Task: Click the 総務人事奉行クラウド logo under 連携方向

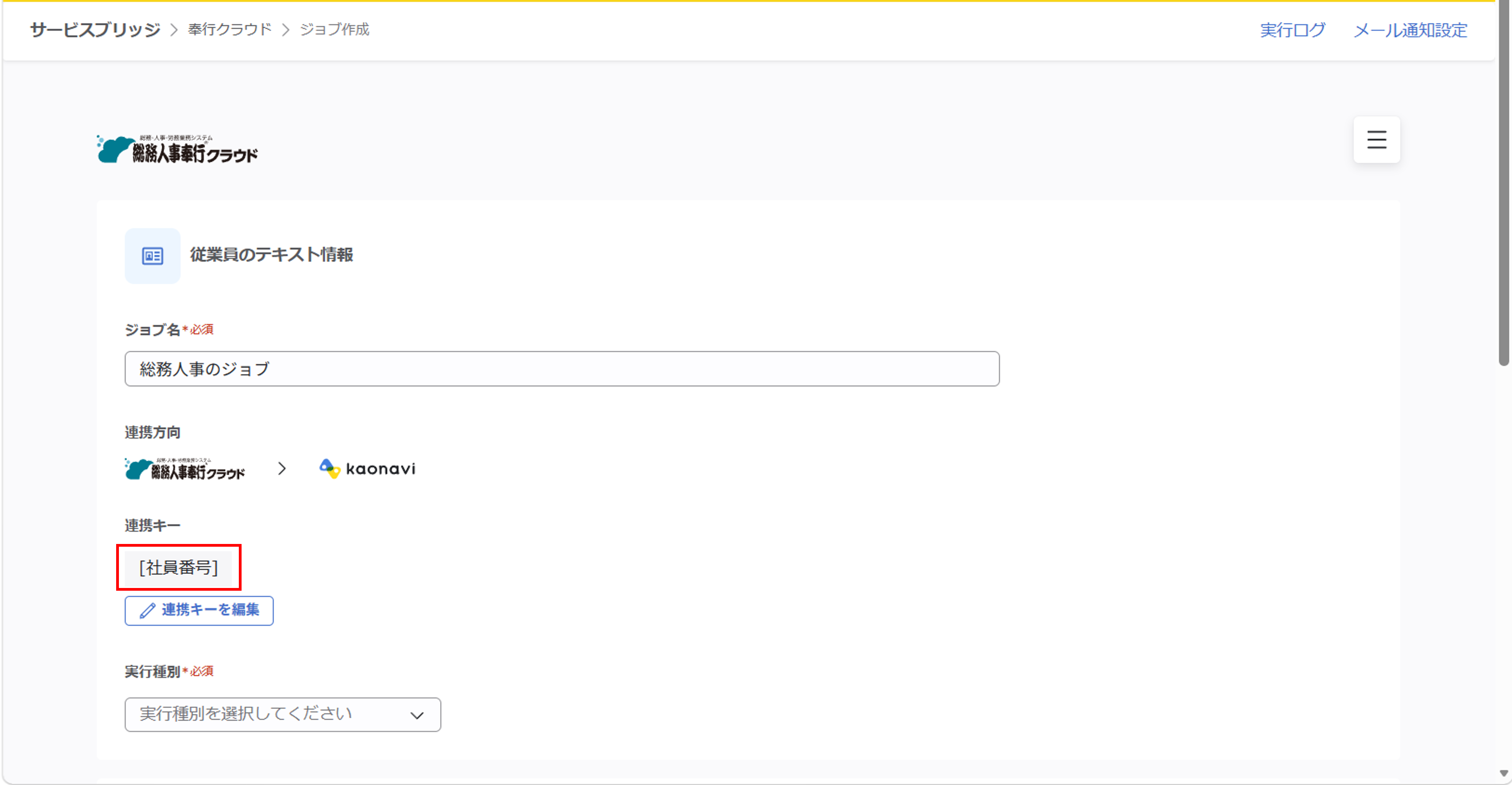Action: tap(185, 469)
